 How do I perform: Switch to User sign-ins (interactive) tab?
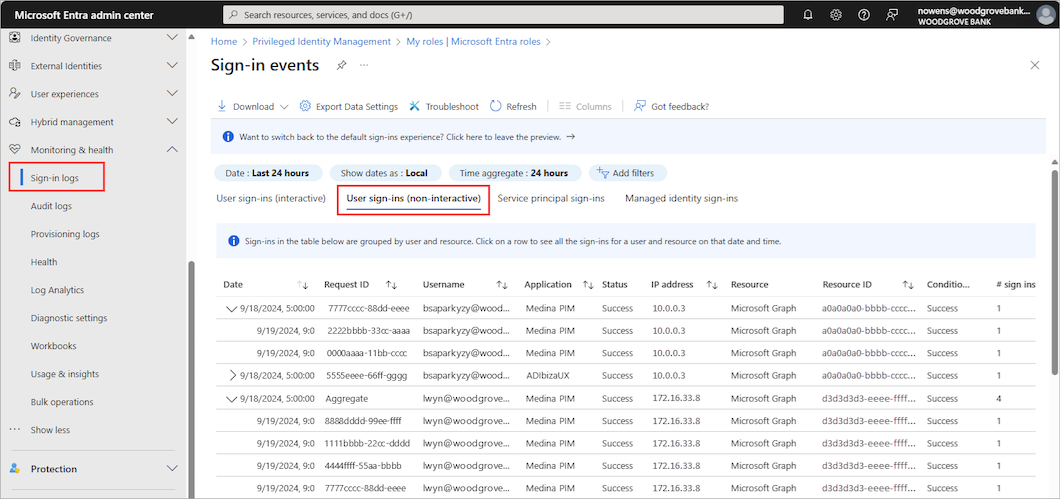[x=271, y=198]
